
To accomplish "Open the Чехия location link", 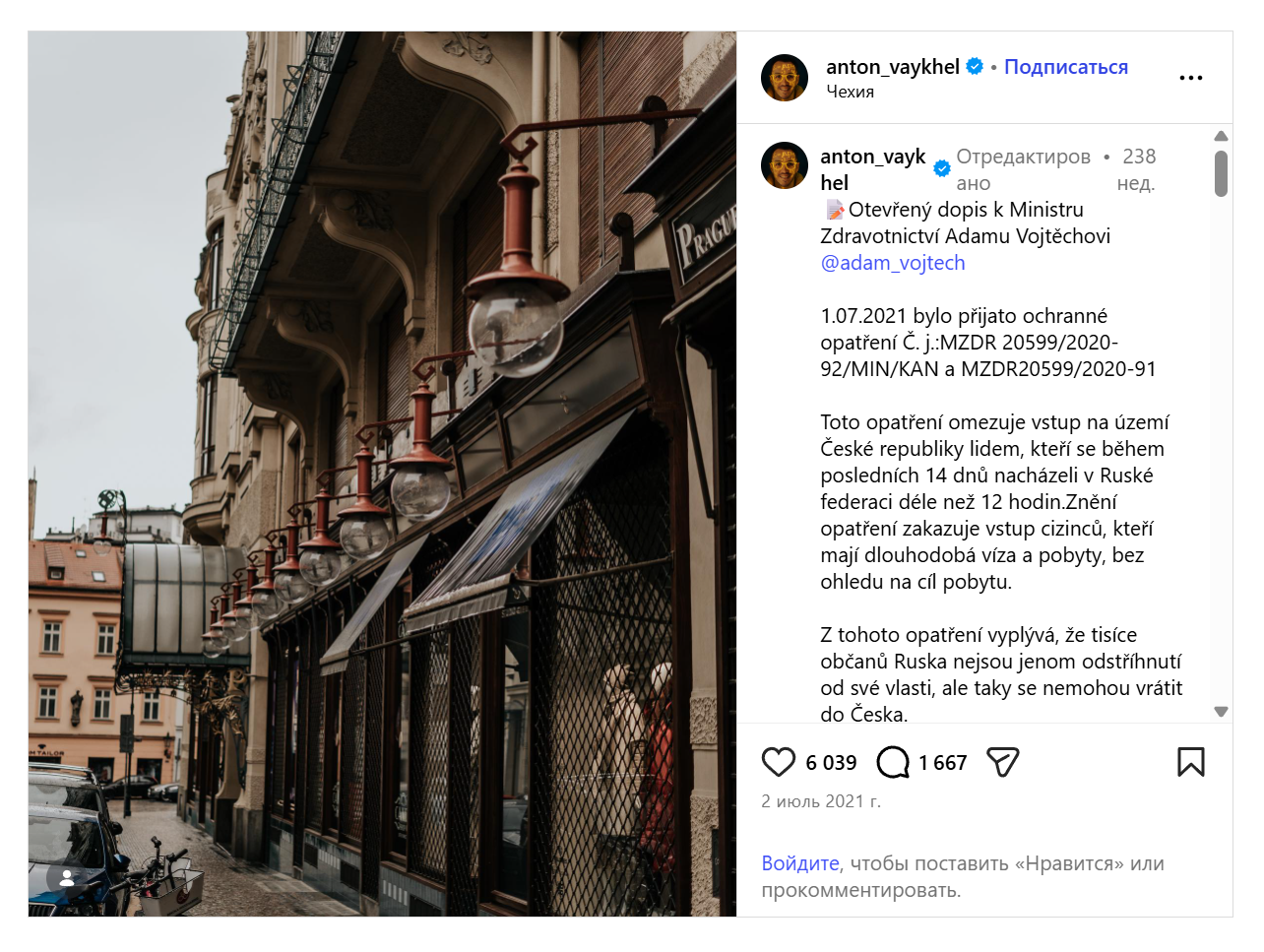I will point(851,92).
